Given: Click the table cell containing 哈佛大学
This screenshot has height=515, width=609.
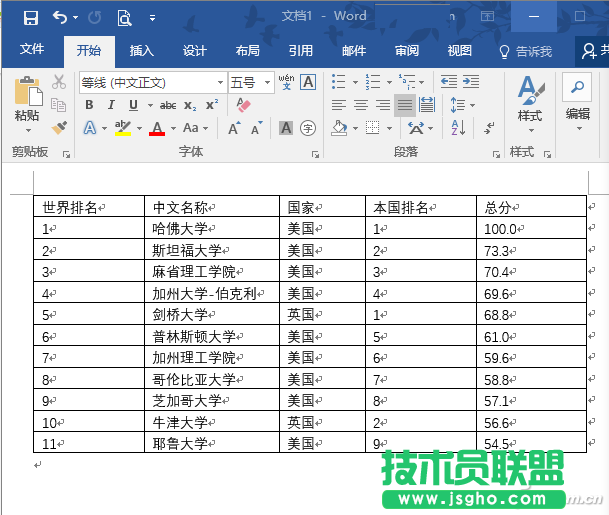Looking at the screenshot, I should point(212,228).
